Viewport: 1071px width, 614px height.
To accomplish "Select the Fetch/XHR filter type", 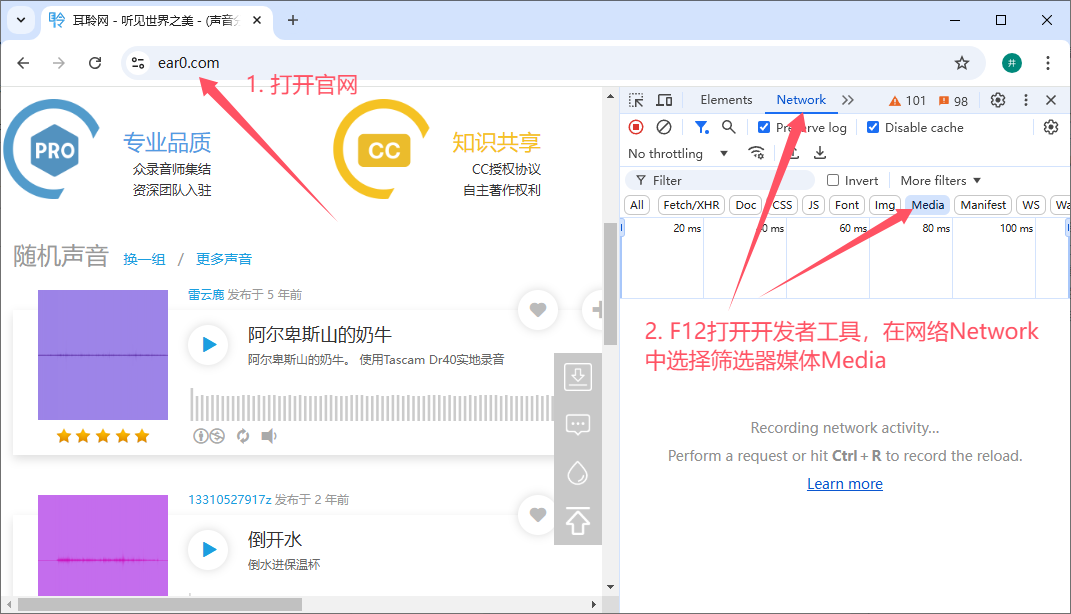I will coord(690,205).
